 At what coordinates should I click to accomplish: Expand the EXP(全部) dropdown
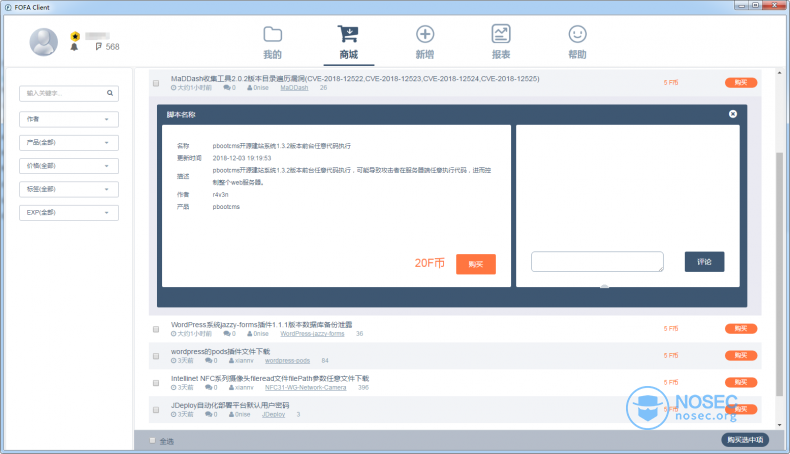click(x=69, y=213)
